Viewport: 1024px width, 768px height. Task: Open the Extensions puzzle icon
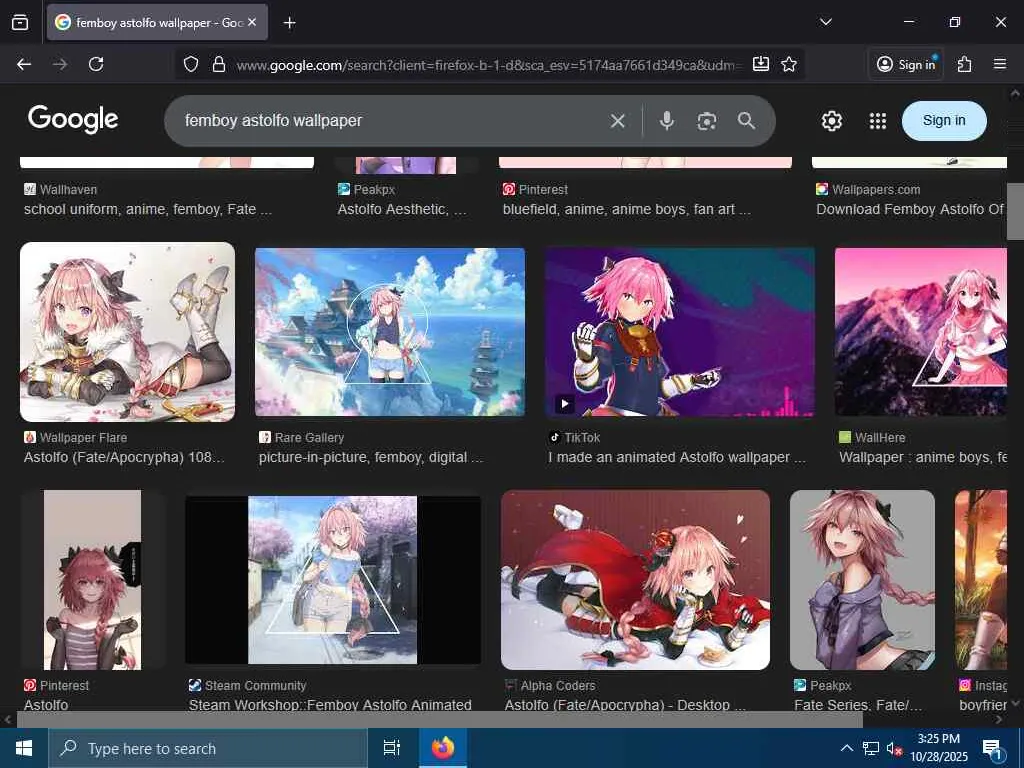pos(965,64)
